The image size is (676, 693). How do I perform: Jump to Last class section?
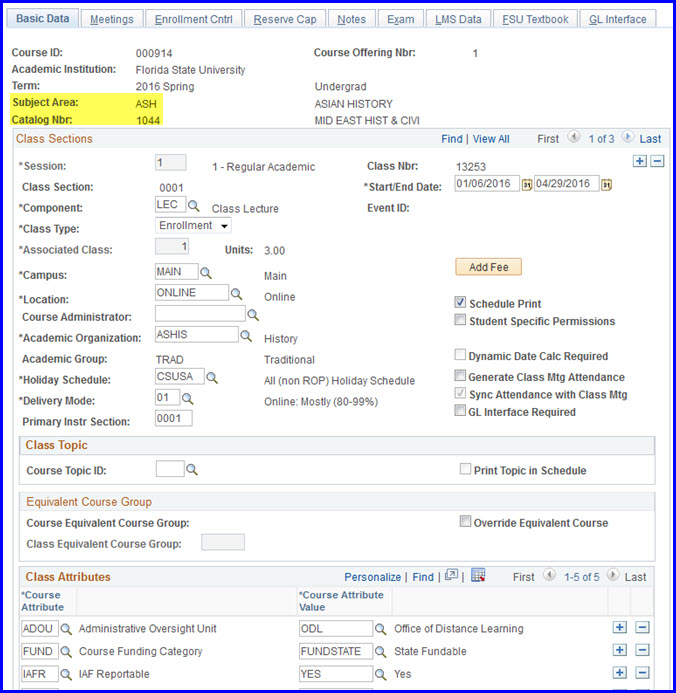(650, 139)
